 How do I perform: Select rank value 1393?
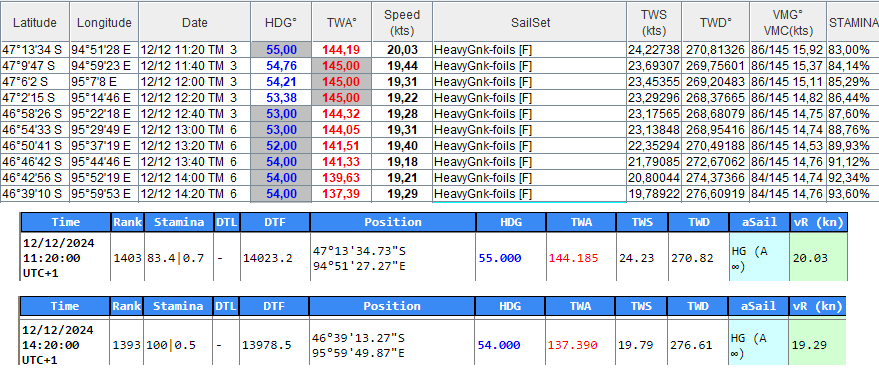pyautogui.click(x=127, y=345)
